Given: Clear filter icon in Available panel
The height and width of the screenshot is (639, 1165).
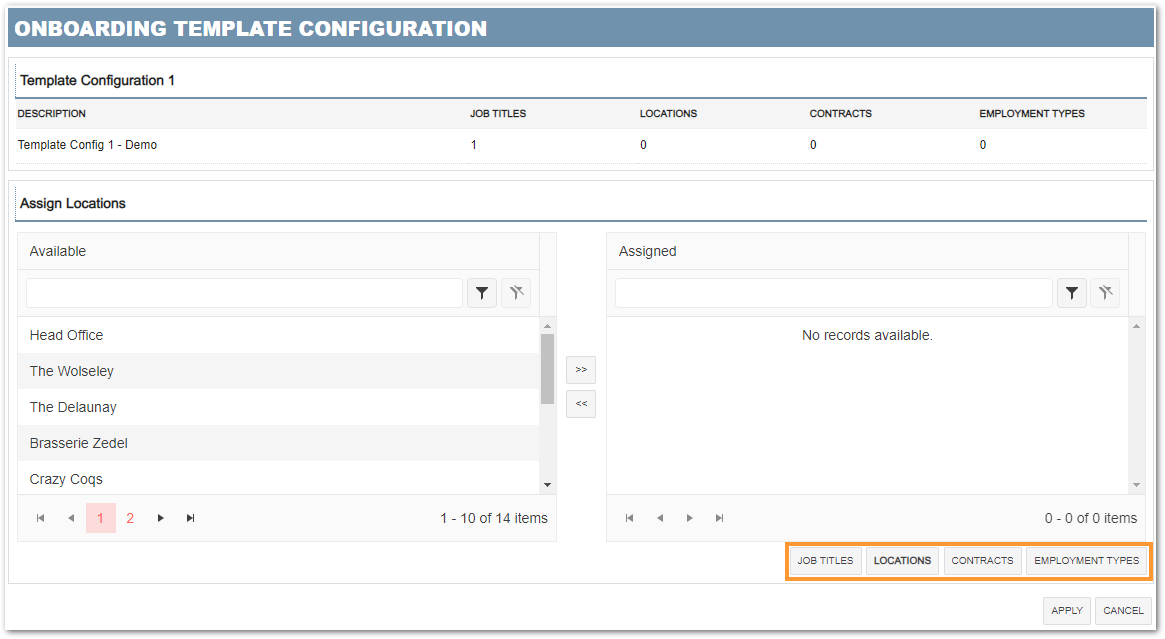Looking at the screenshot, I should (x=516, y=293).
